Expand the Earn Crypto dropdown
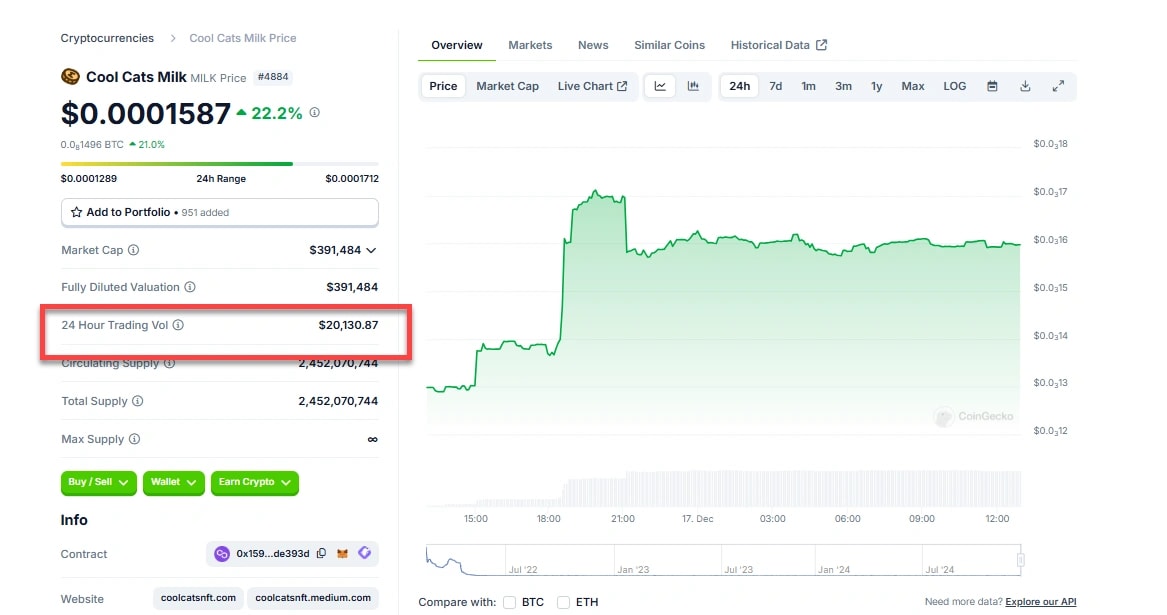Image resolution: width=1167 pixels, height=615 pixels. click(255, 482)
